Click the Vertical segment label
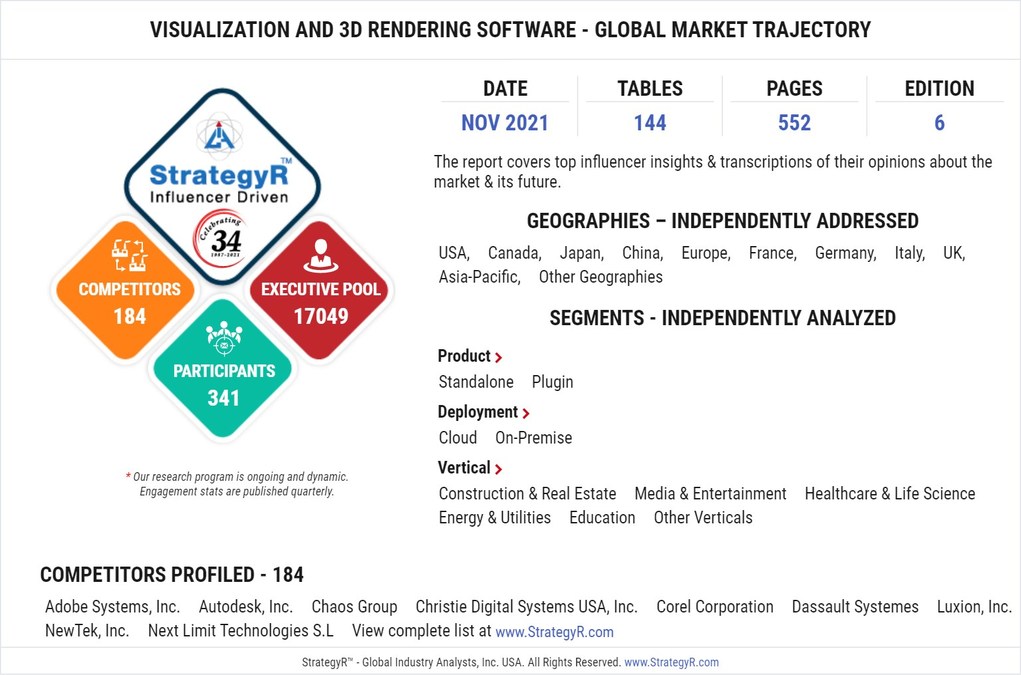 tap(464, 468)
